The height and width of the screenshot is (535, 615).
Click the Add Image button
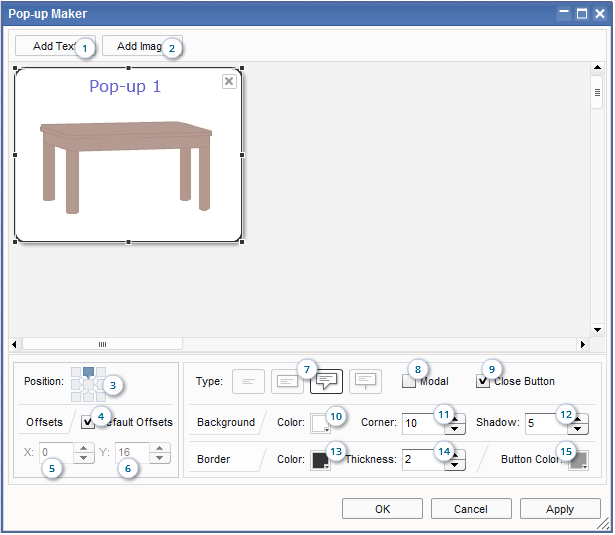(x=142, y=46)
